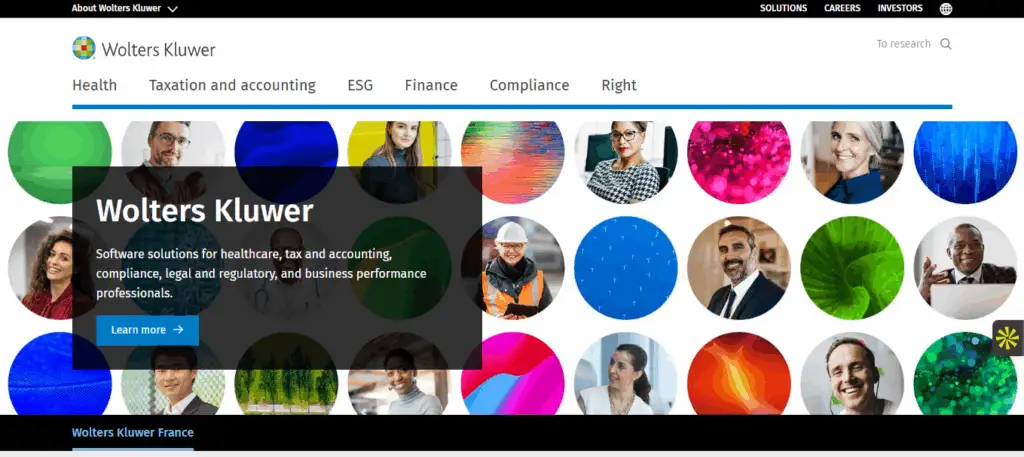The height and width of the screenshot is (457, 1024).
Task: Click the SOLUTIONS top bar link
Action: 784,8
